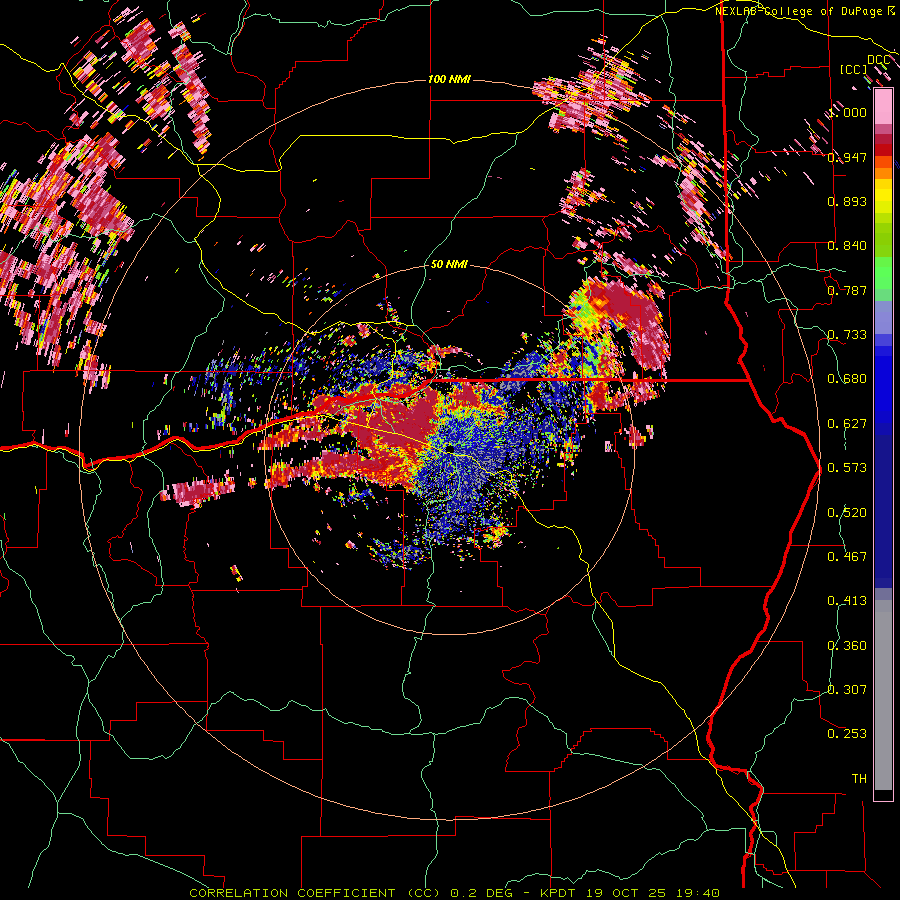Click the 0.360 scale value

pyautogui.click(x=847, y=646)
